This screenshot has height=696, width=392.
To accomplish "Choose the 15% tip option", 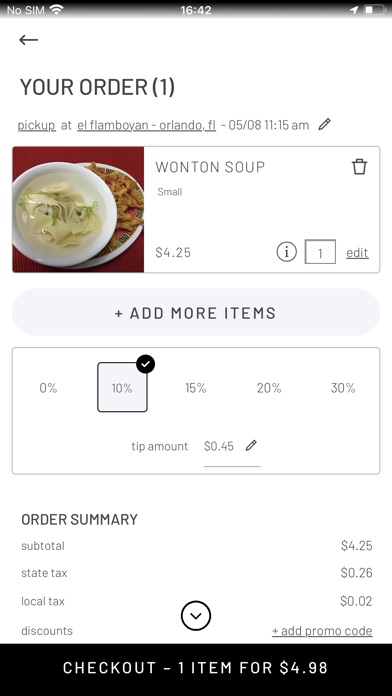I will (x=196, y=388).
